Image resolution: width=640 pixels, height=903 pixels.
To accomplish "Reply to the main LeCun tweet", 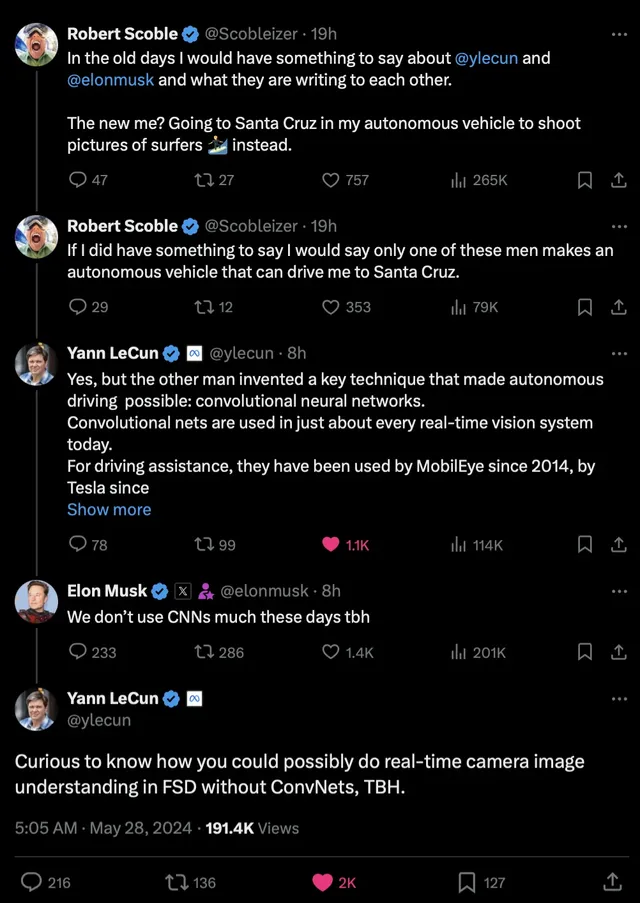I will click(x=32, y=882).
